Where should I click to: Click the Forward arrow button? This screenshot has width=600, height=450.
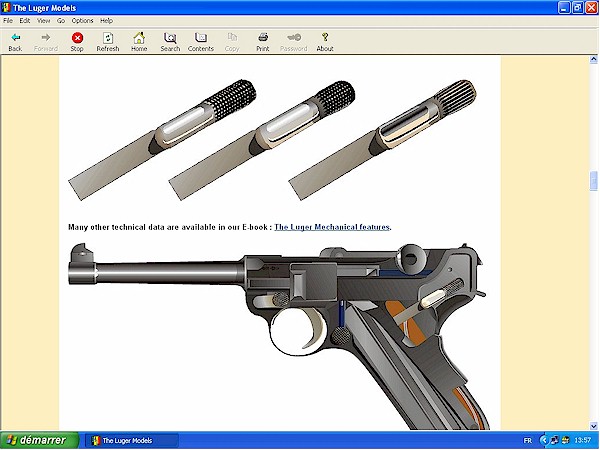(46, 42)
